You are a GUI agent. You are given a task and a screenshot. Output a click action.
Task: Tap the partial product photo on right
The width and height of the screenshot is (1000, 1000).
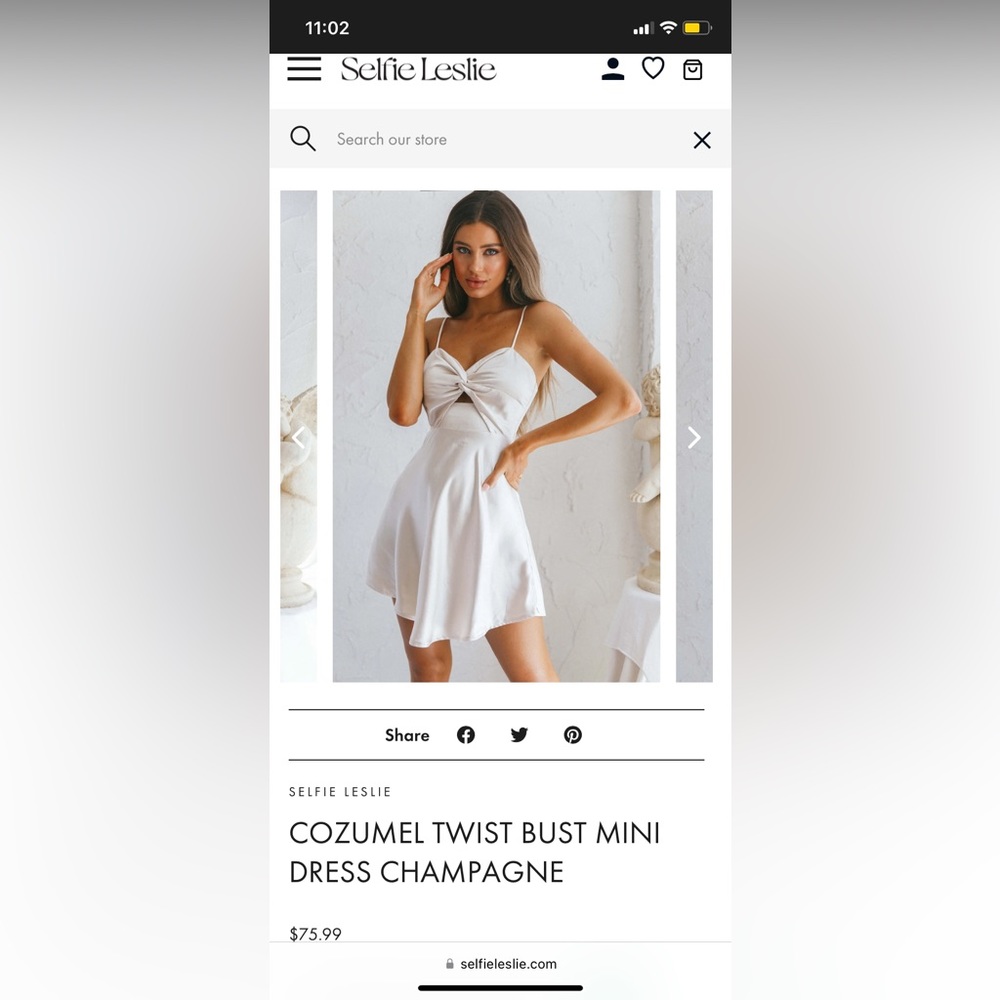(694, 436)
